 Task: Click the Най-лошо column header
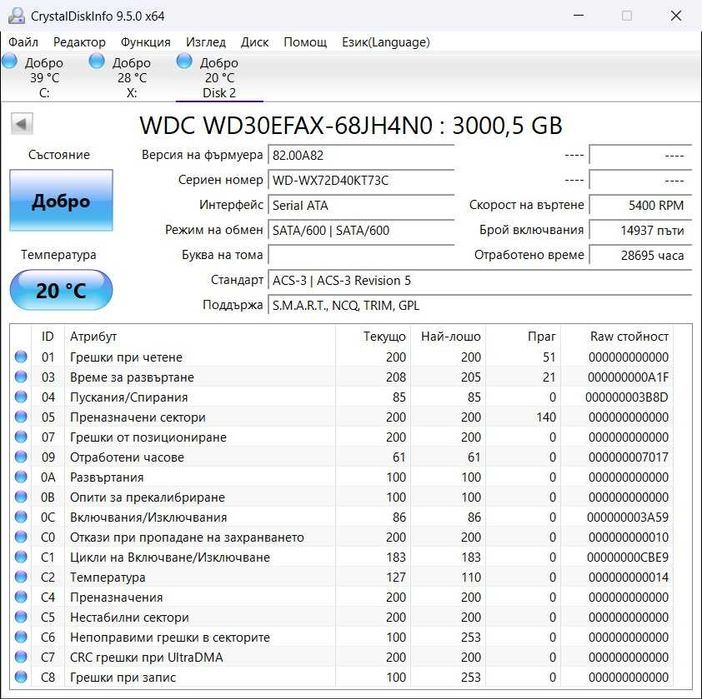(450, 336)
